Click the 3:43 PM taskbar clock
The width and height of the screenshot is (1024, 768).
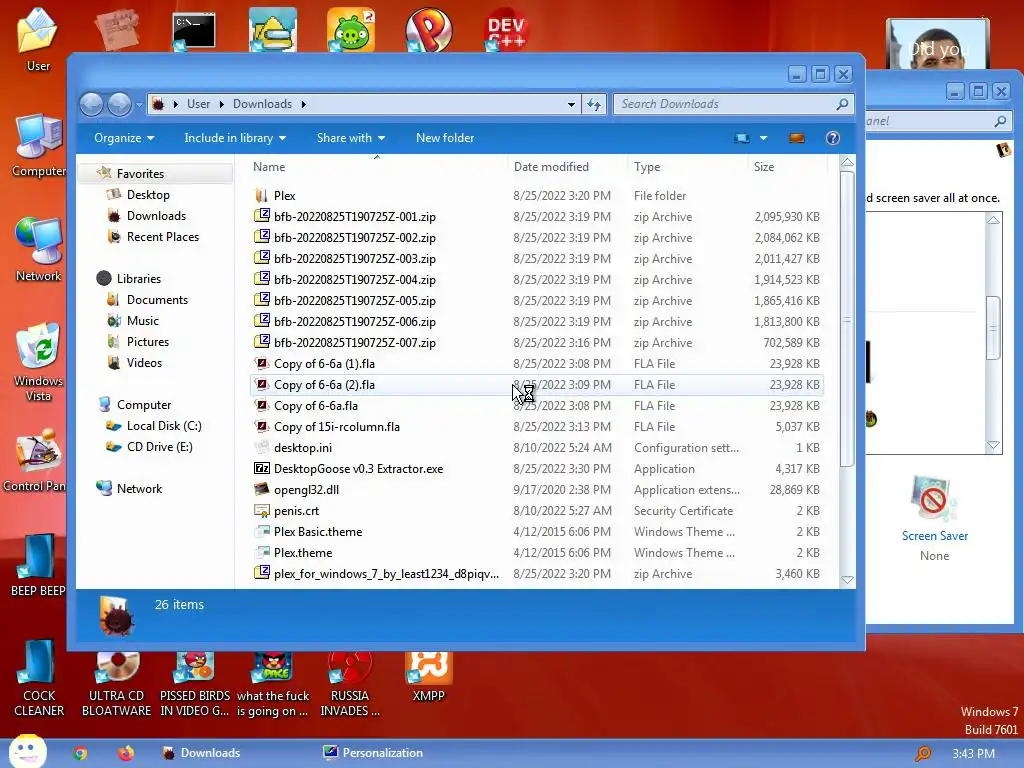tap(973, 754)
